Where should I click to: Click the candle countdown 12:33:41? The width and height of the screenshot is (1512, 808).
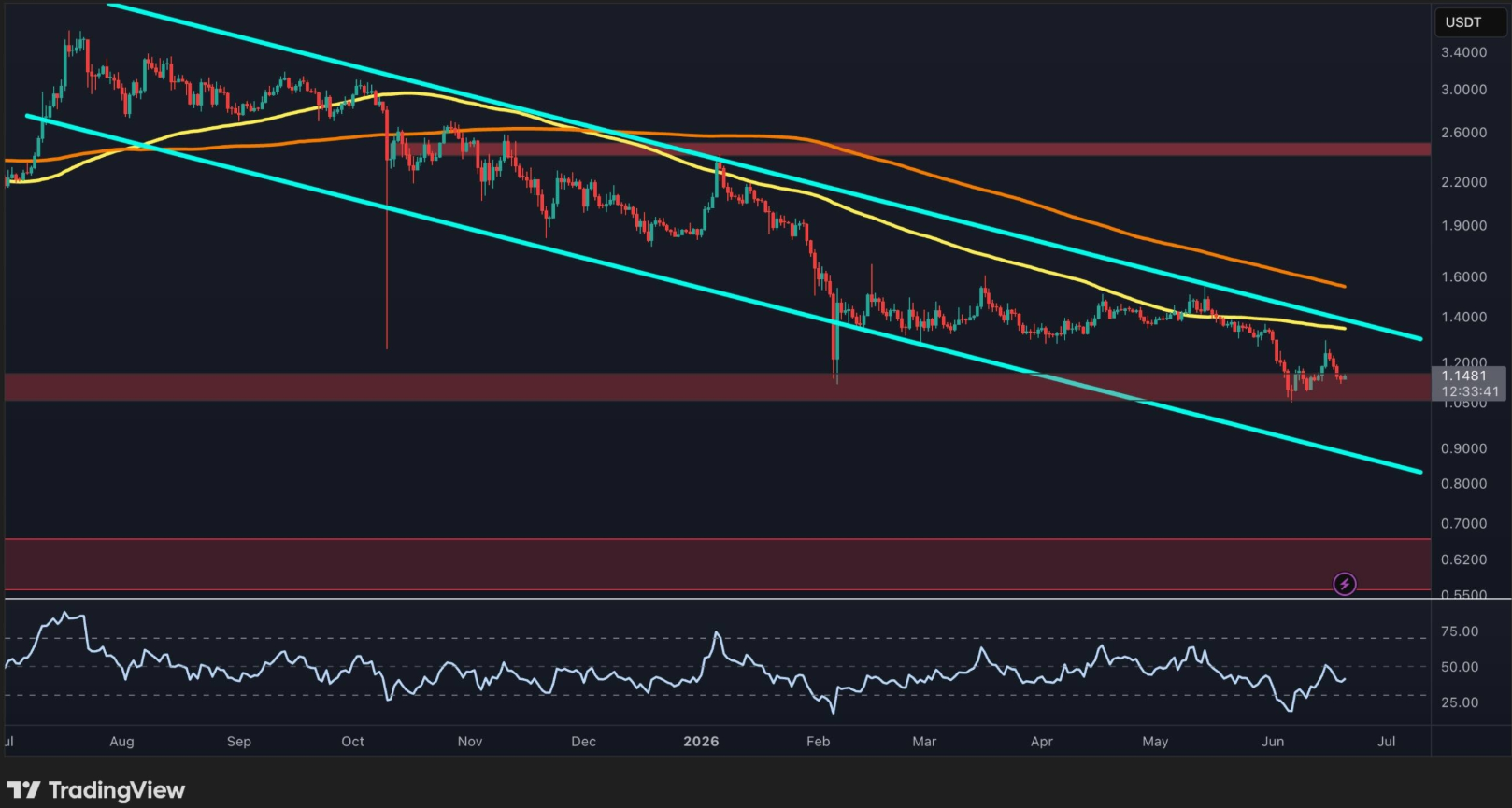coord(1470,391)
